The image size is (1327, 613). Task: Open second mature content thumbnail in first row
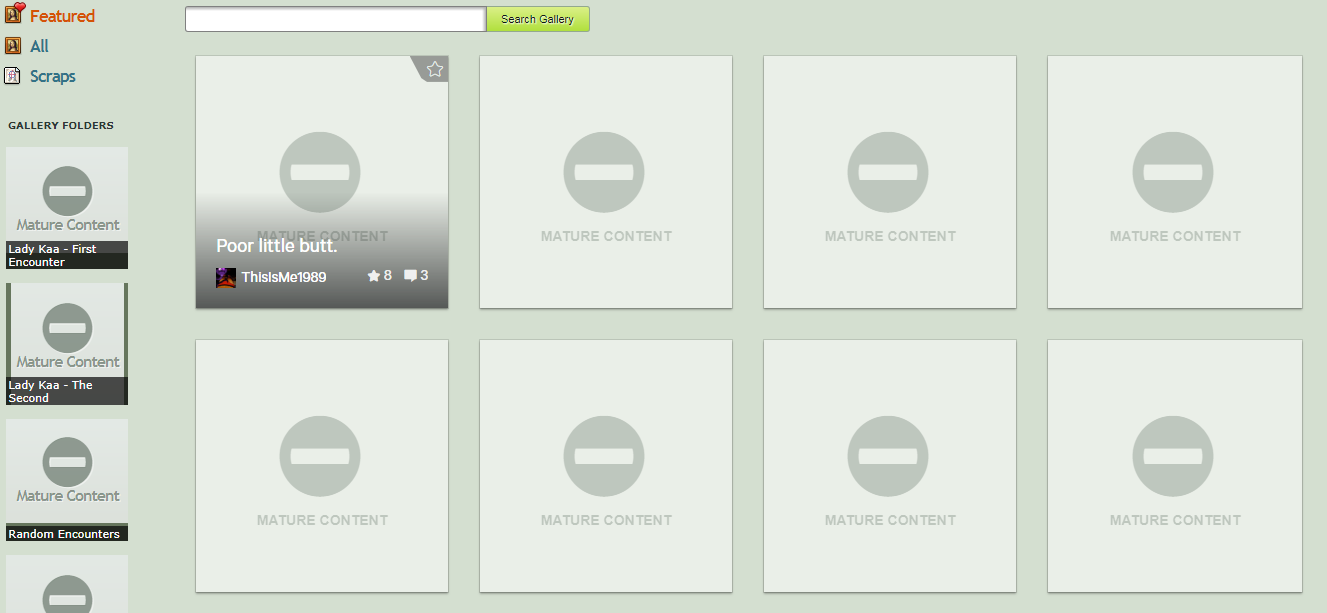point(606,182)
